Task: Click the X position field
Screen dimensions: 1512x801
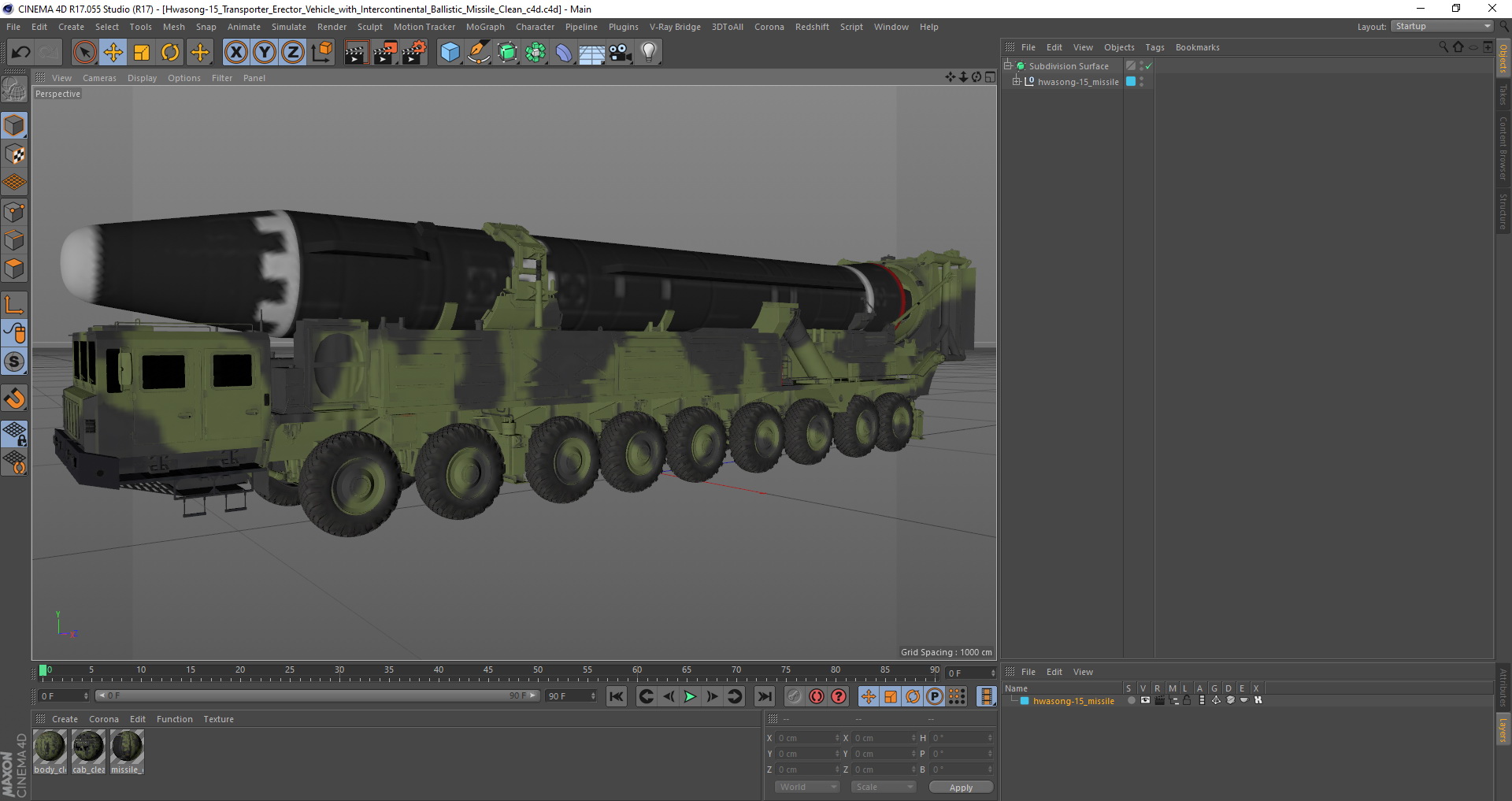Action: point(807,738)
